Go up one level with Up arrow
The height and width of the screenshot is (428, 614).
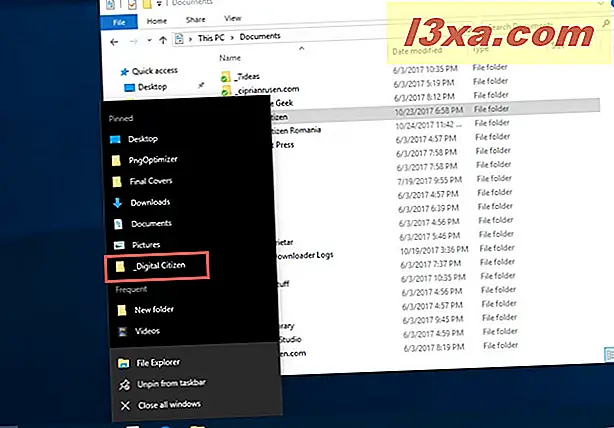point(163,40)
